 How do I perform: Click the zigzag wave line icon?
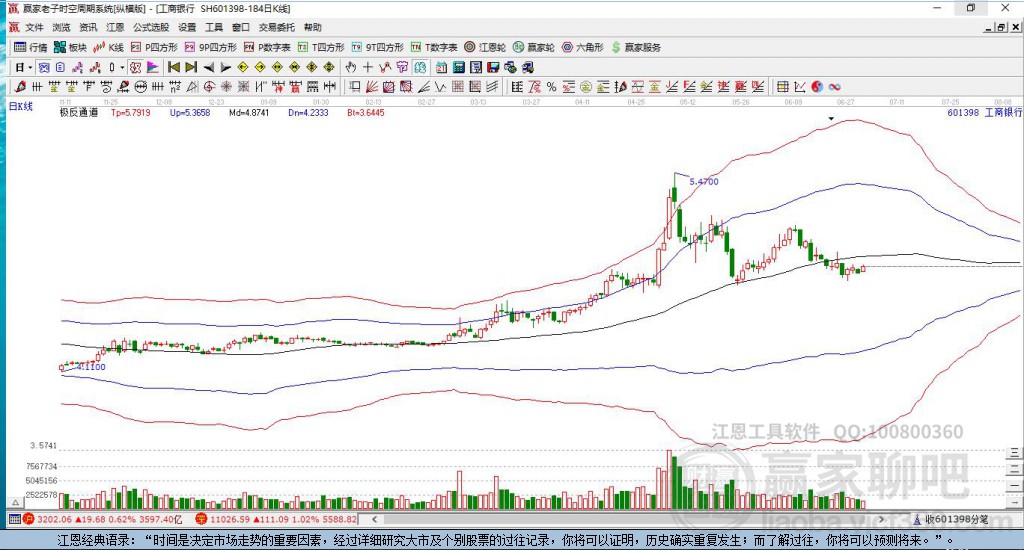pyautogui.click(x=440, y=87)
